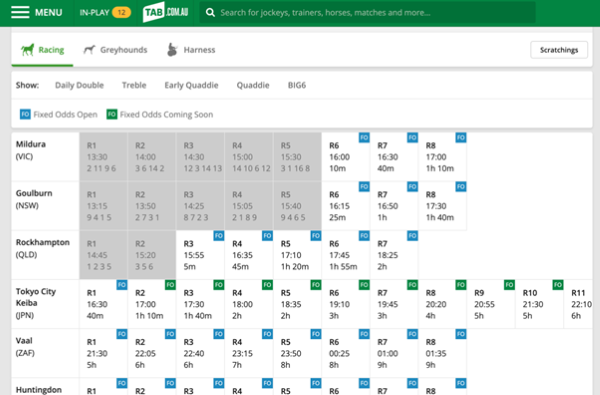Viewport: 600px width, 395px height.
Task: Select Tokyo City Keiba R4 at 18:00
Action: click(x=249, y=304)
